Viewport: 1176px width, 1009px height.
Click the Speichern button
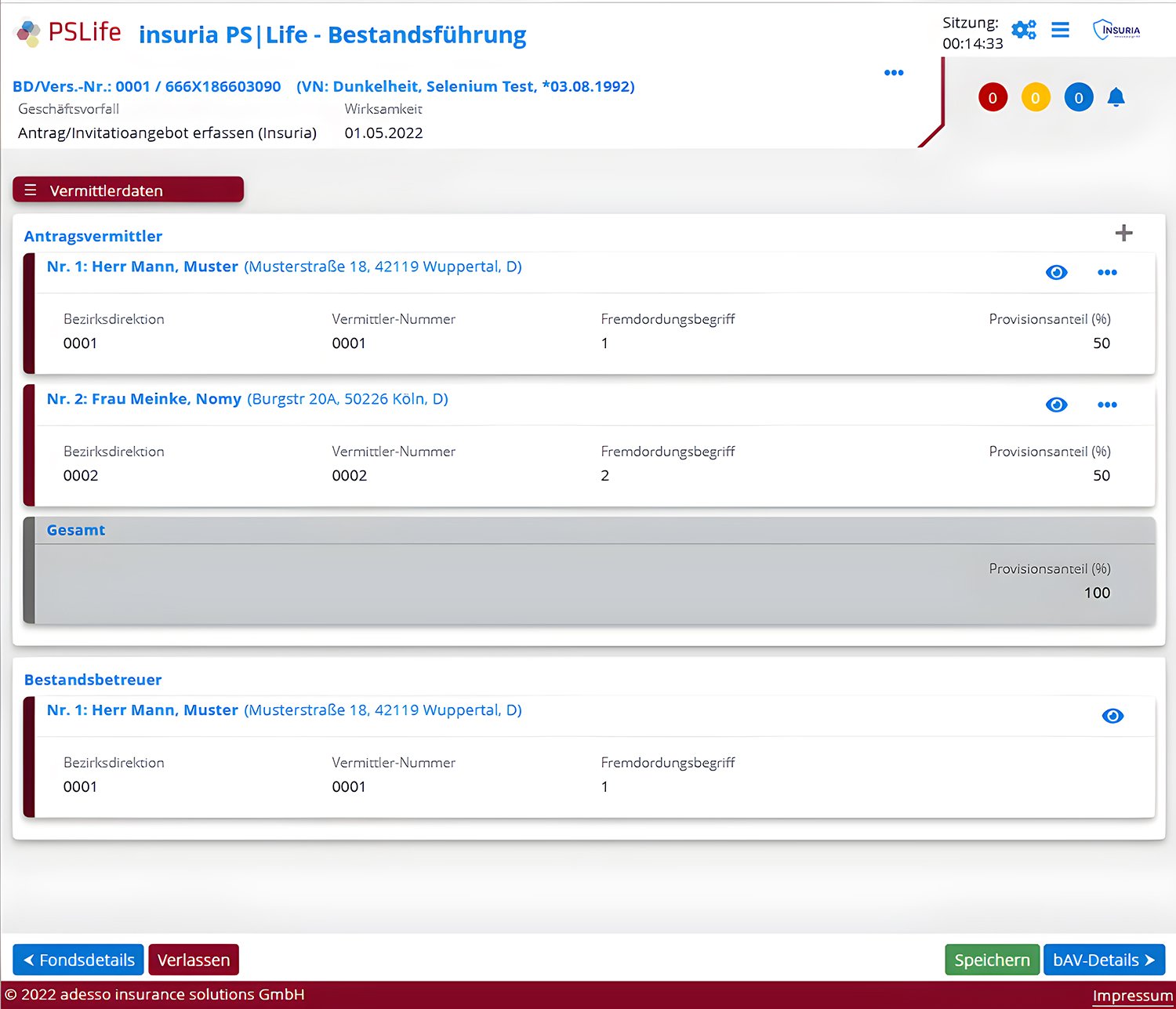click(992, 960)
